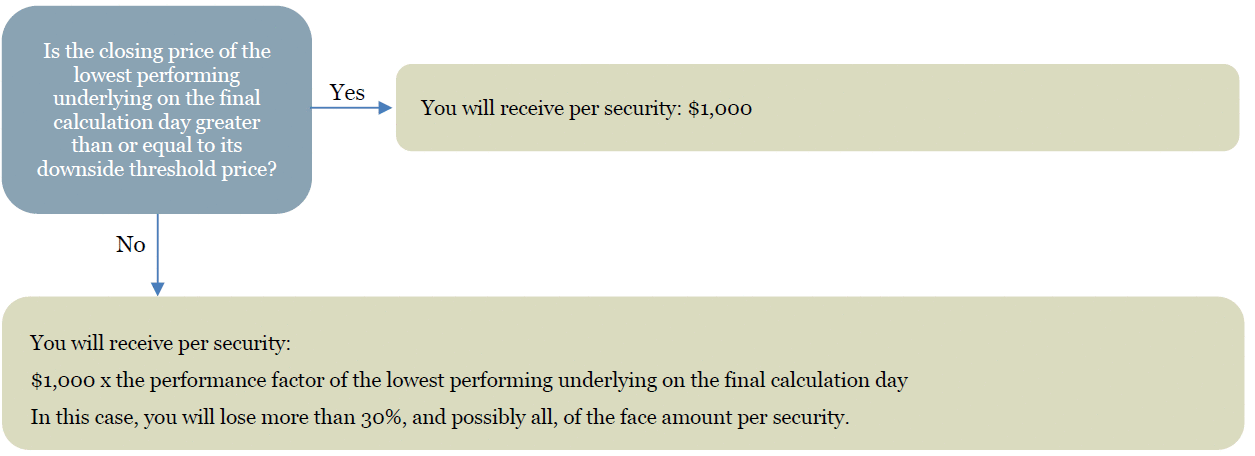This screenshot has width=1255, height=456.
Task: Click the right-pointing Yes arrowhead
Action: coord(386,107)
